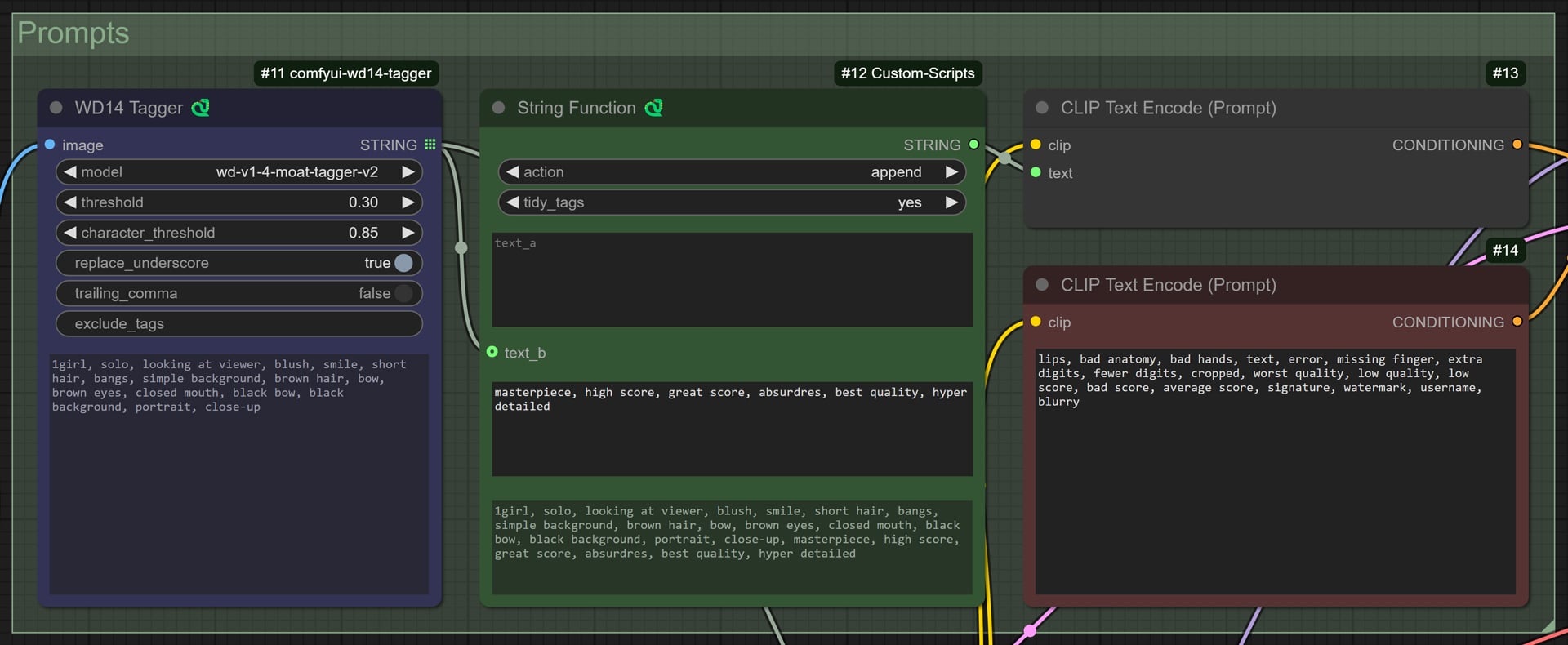1568x645 pixels.
Task: Click the text input port on node #13
Action: coord(1036,172)
